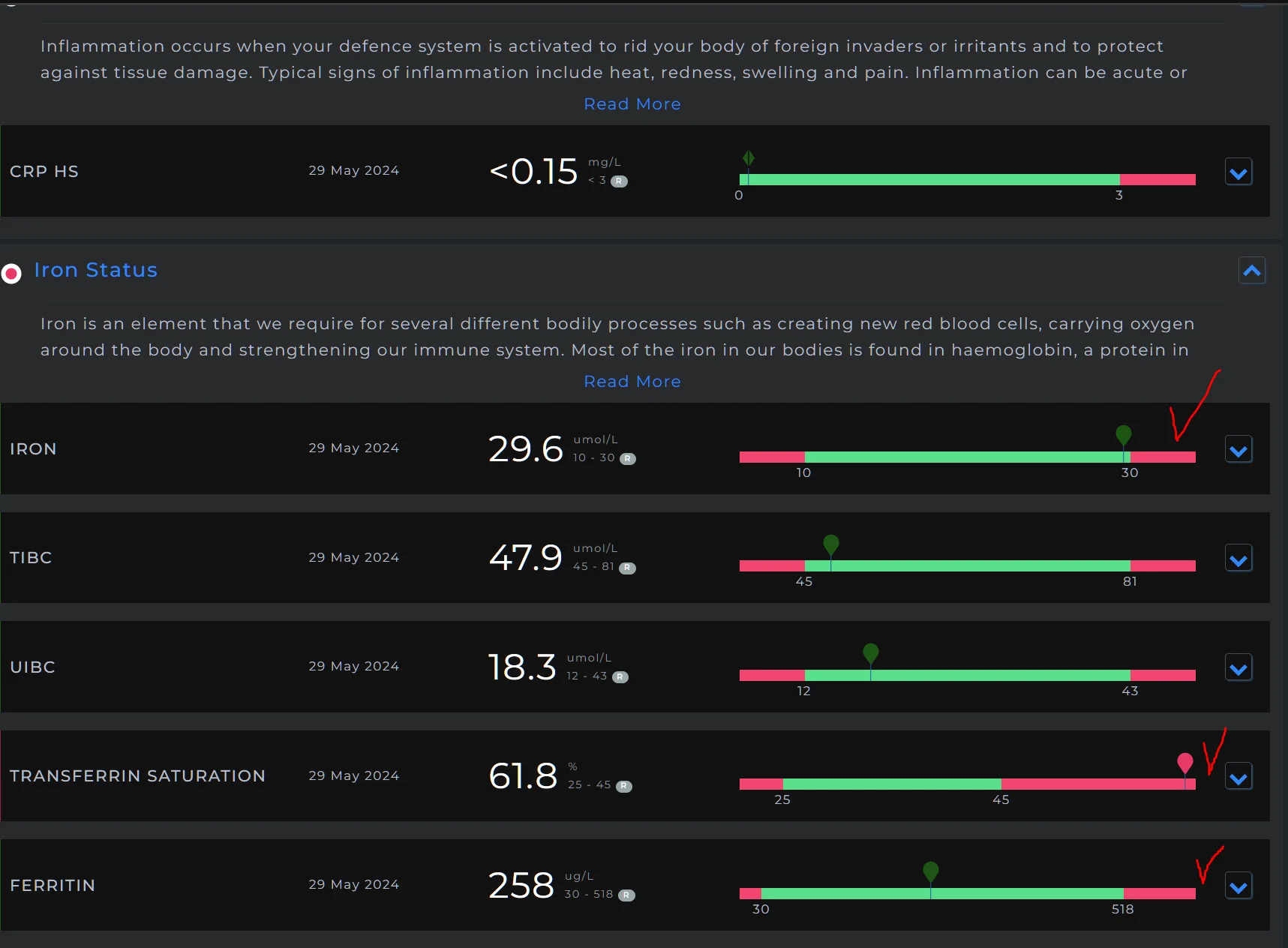
Task: Expand the FERRITIN result row
Action: coord(1238,886)
